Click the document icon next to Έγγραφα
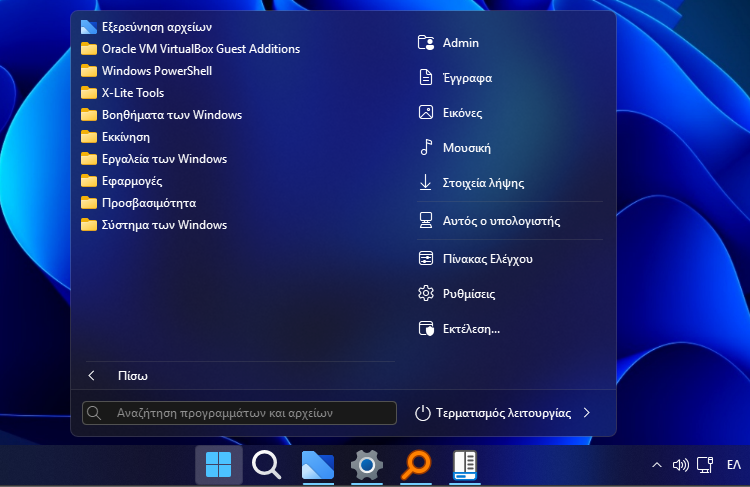 click(426, 77)
